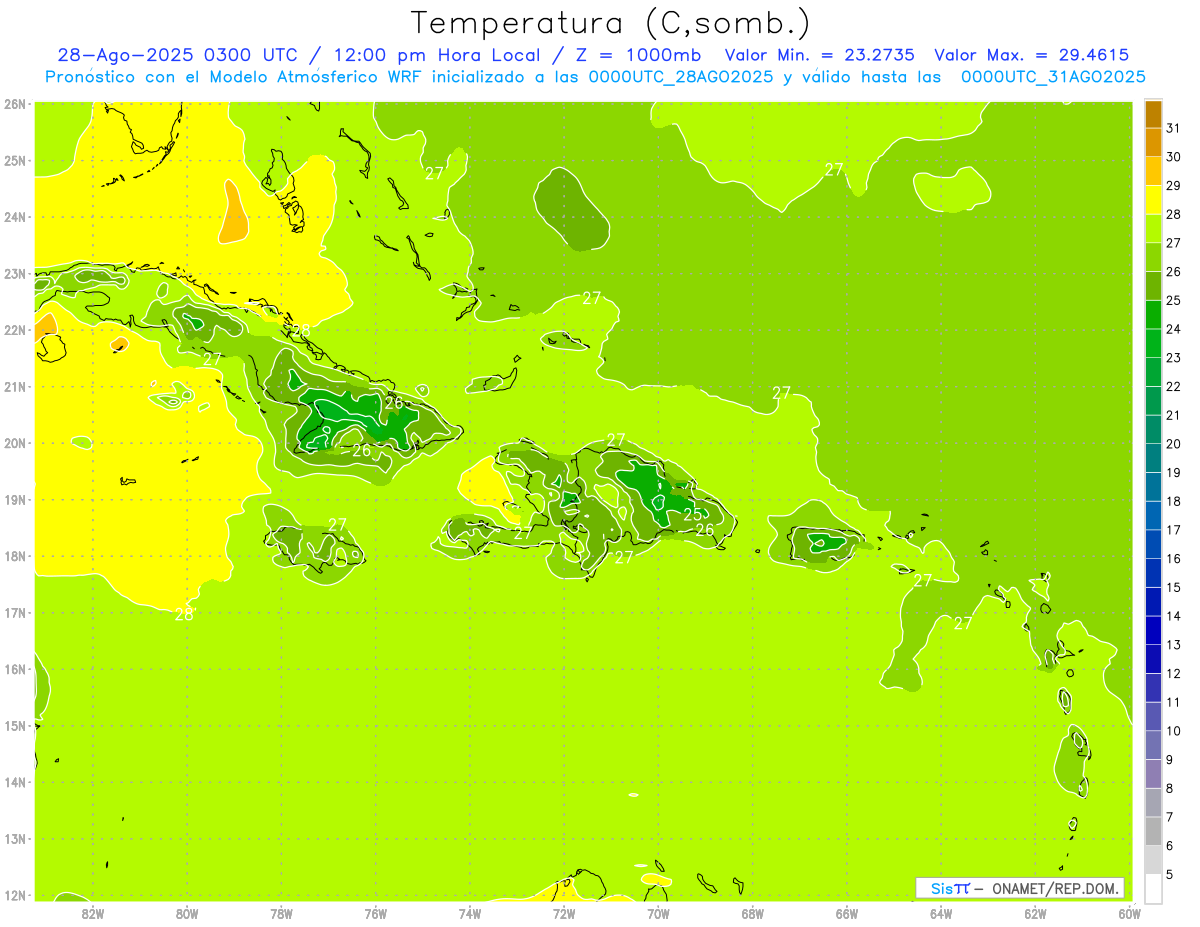
Task: Click the "62W" longitude axis label
Action: [1036, 913]
